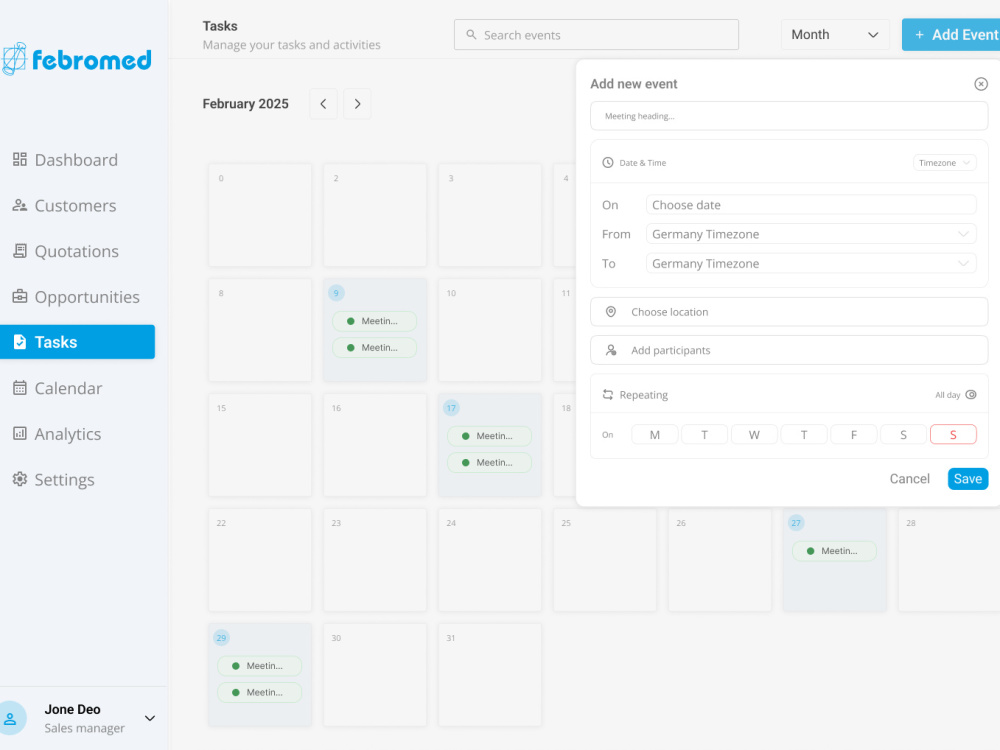The height and width of the screenshot is (750, 1000).
Task: Toggle first T (Tuesday) repeat day
Action: click(704, 434)
